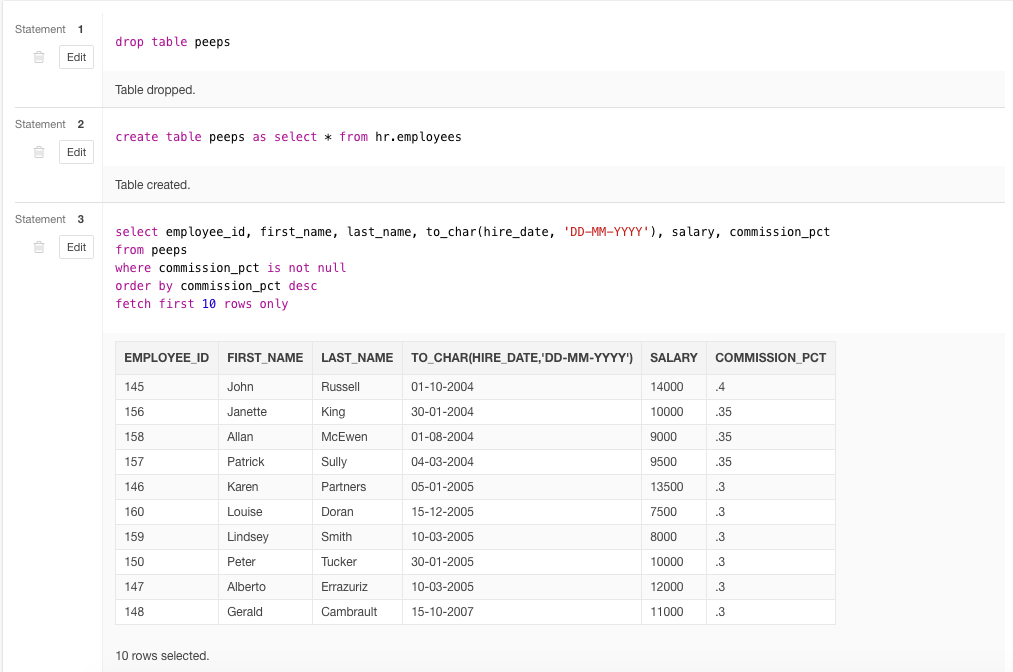This screenshot has width=1013, height=672.
Task: Click last name cell Partners
Action: tap(357, 487)
